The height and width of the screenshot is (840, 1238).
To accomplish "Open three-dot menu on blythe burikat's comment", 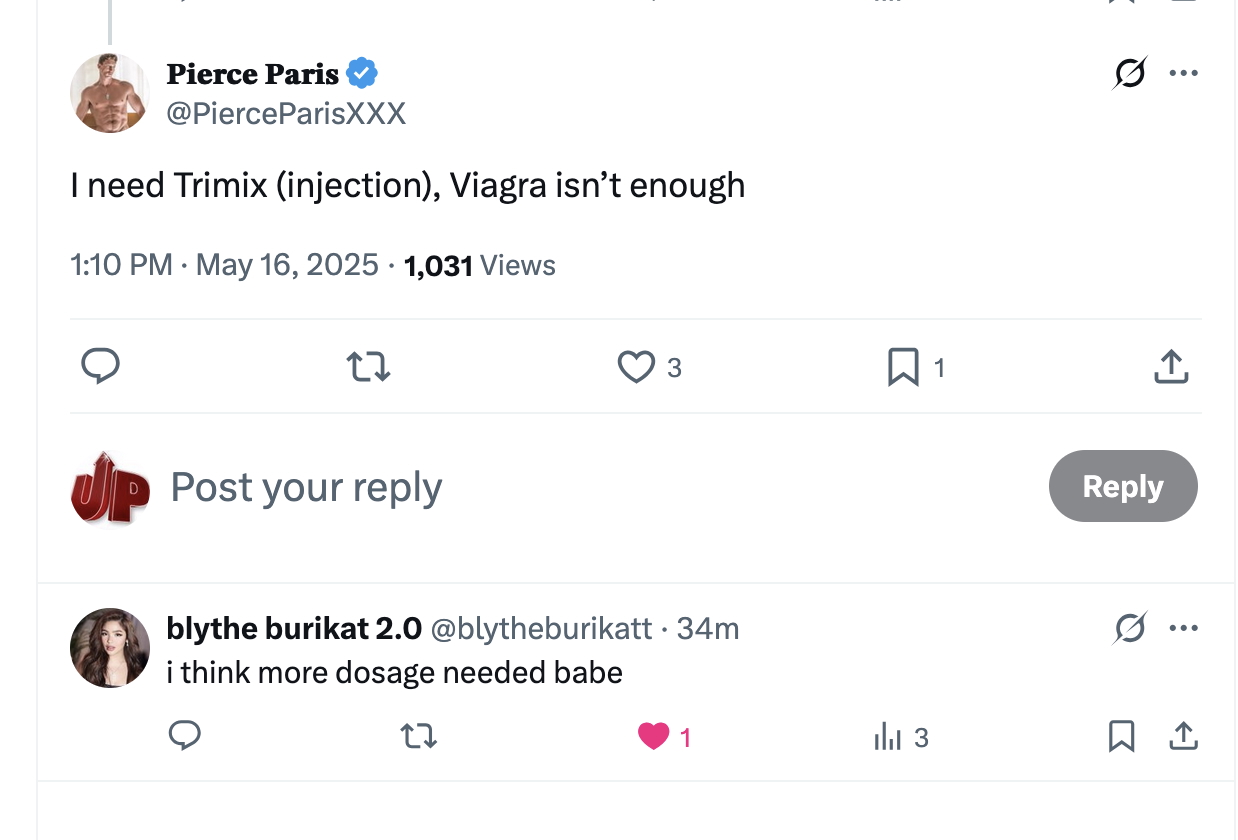I will [1183, 629].
